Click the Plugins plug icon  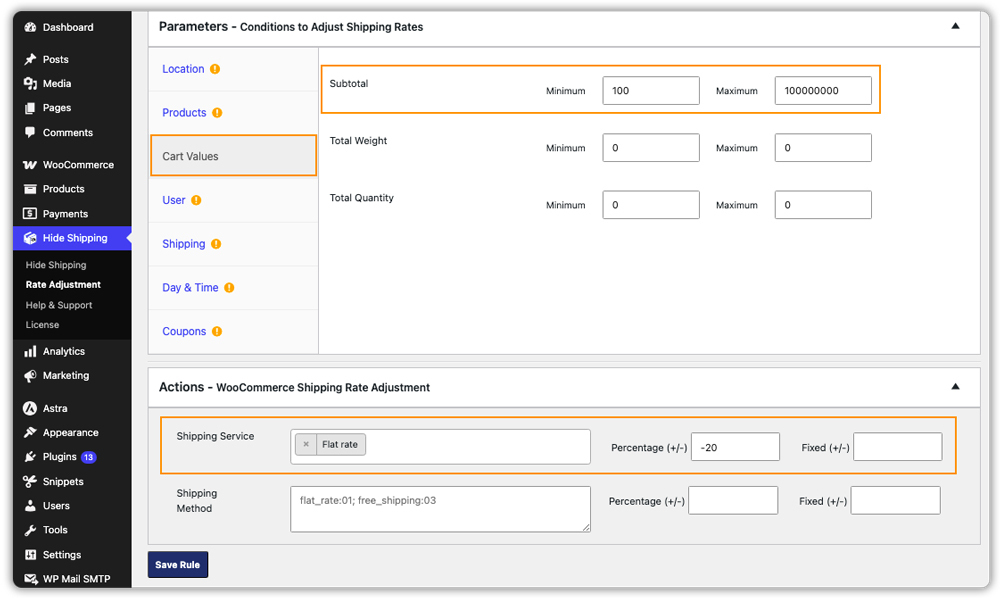point(30,456)
